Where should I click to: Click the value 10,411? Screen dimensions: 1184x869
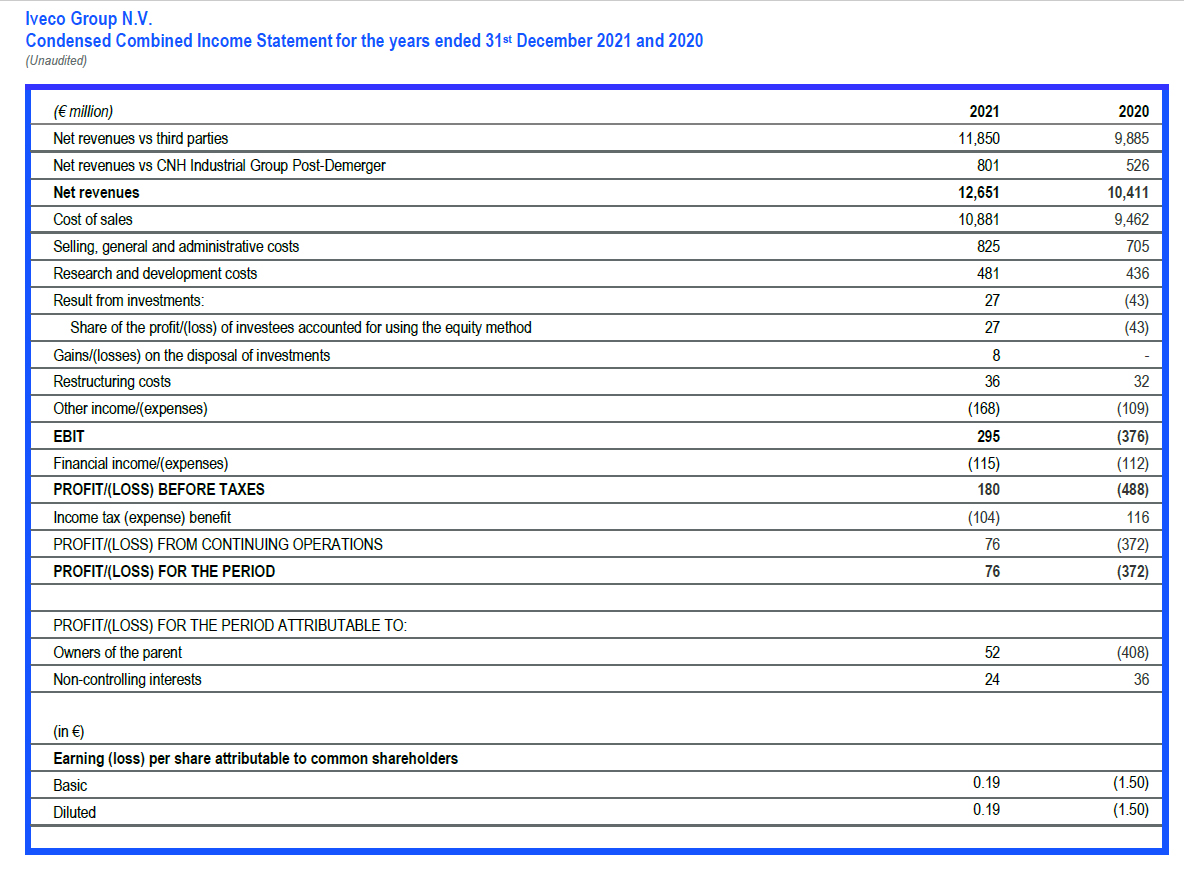[1128, 193]
